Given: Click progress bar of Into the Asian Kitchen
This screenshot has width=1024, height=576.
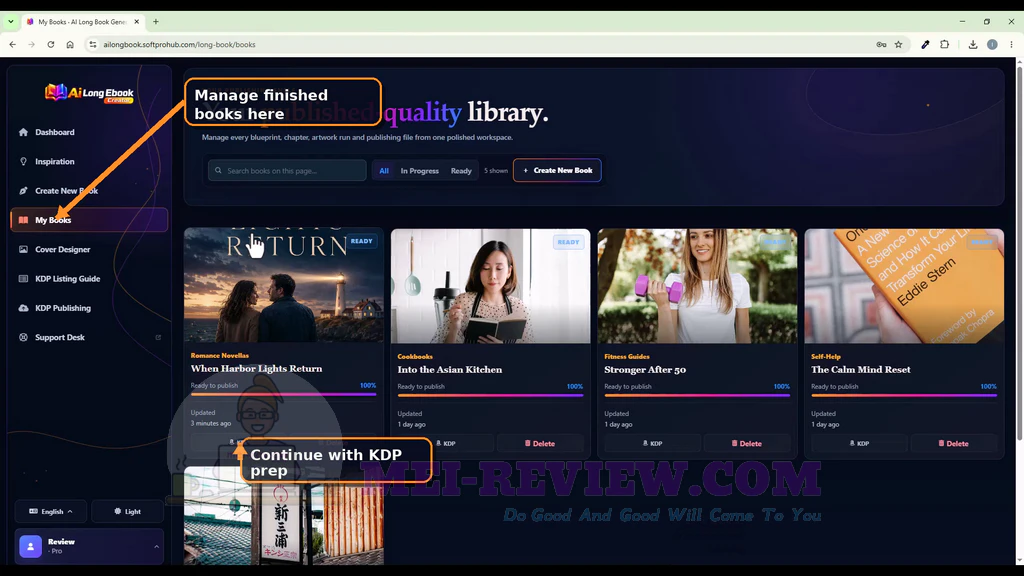Looking at the screenshot, I should (490, 396).
